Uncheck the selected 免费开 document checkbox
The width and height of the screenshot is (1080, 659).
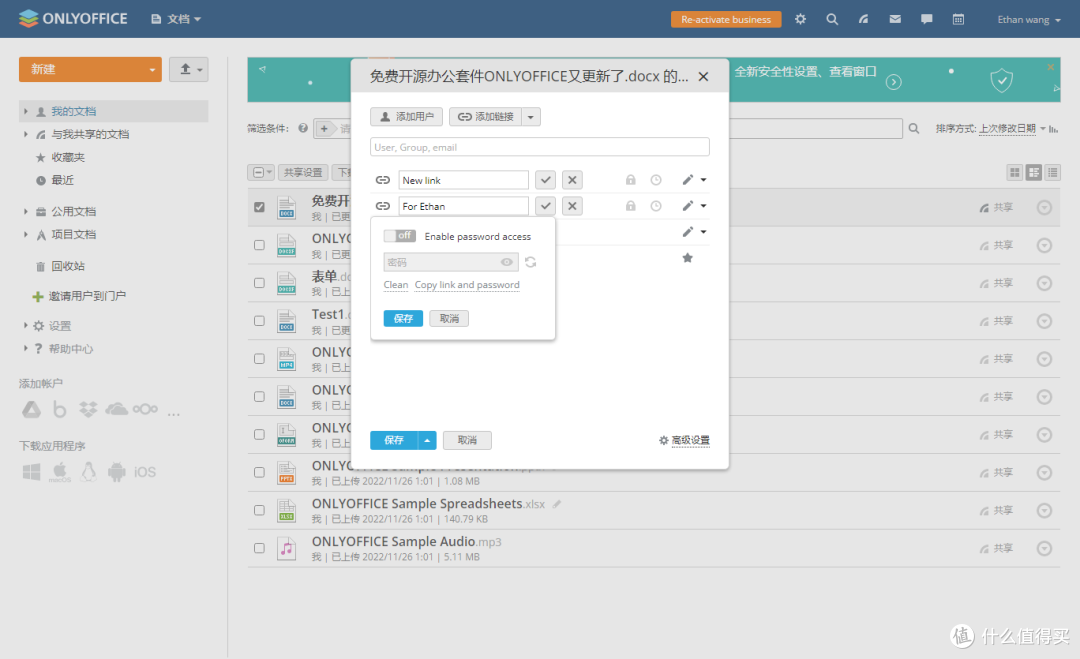[x=259, y=207]
